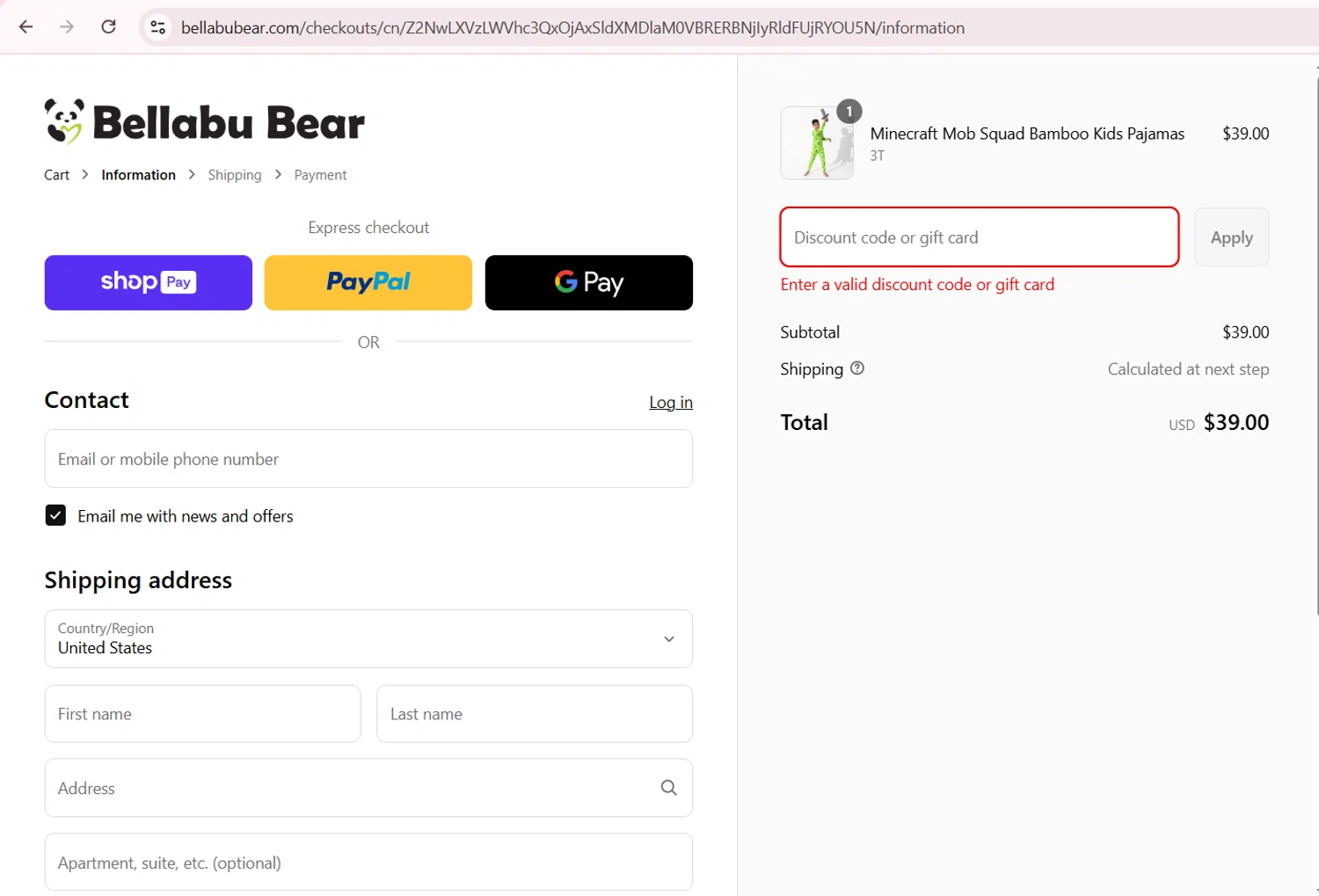Pay with Shop Pay button
Image resolution: width=1319 pixels, height=896 pixels.
pos(149,282)
